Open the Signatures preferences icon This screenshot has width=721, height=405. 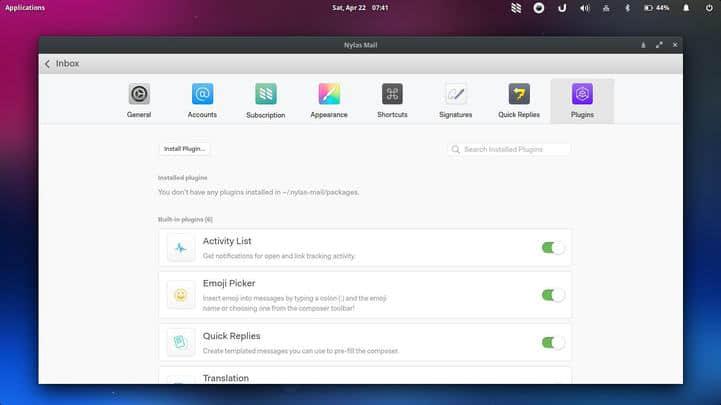tap(456, 94)
